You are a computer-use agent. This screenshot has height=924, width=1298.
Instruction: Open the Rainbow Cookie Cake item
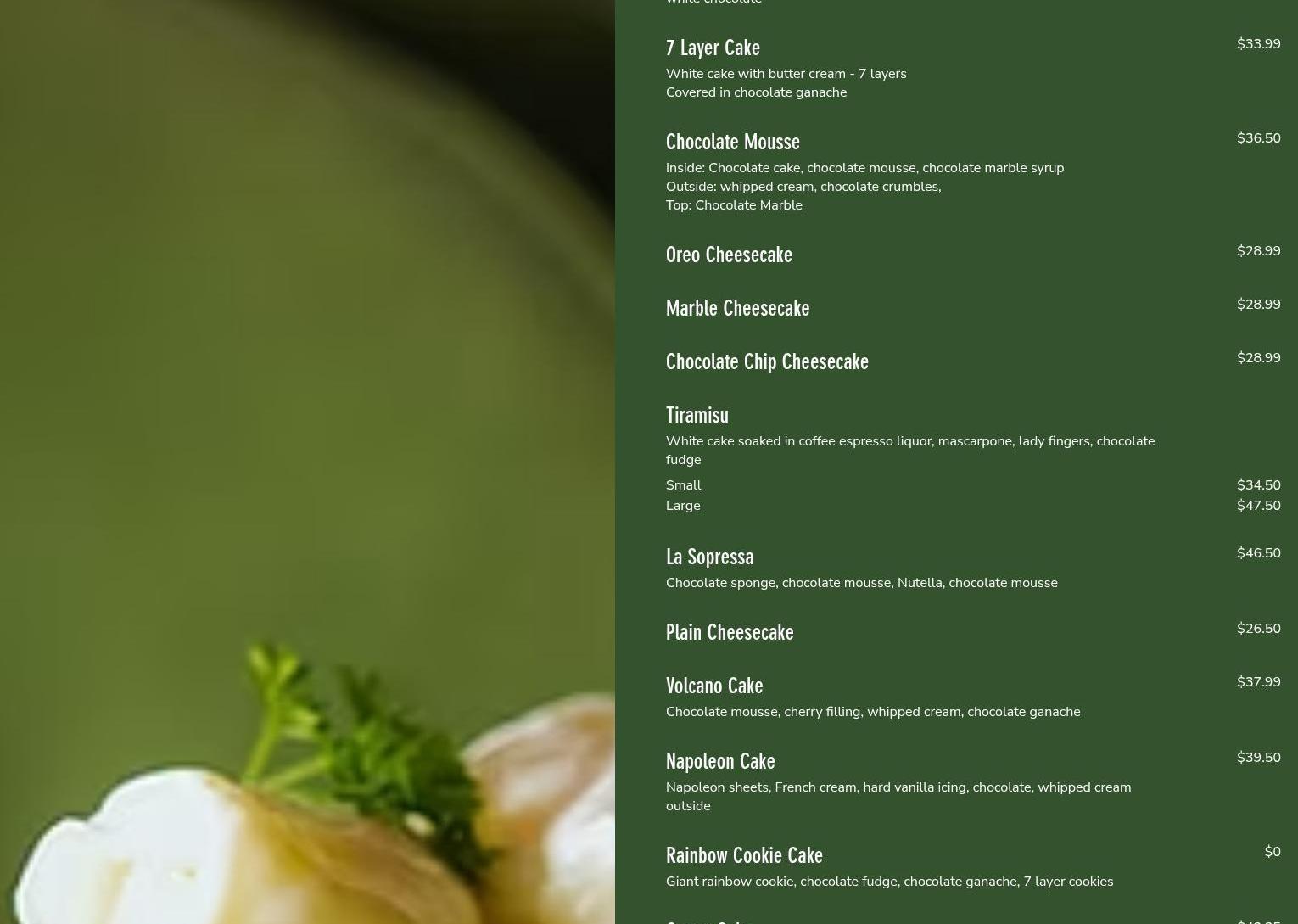pos(744,855)
